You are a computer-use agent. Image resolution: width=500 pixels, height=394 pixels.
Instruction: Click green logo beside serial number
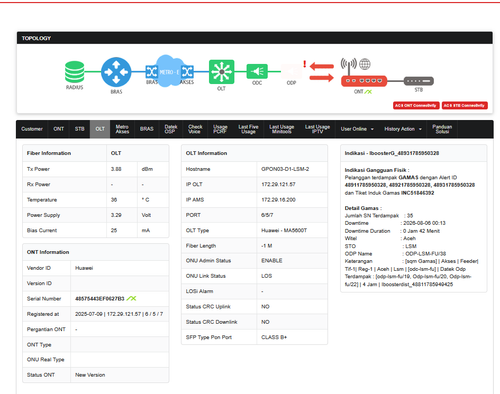[x=131, y=298]
